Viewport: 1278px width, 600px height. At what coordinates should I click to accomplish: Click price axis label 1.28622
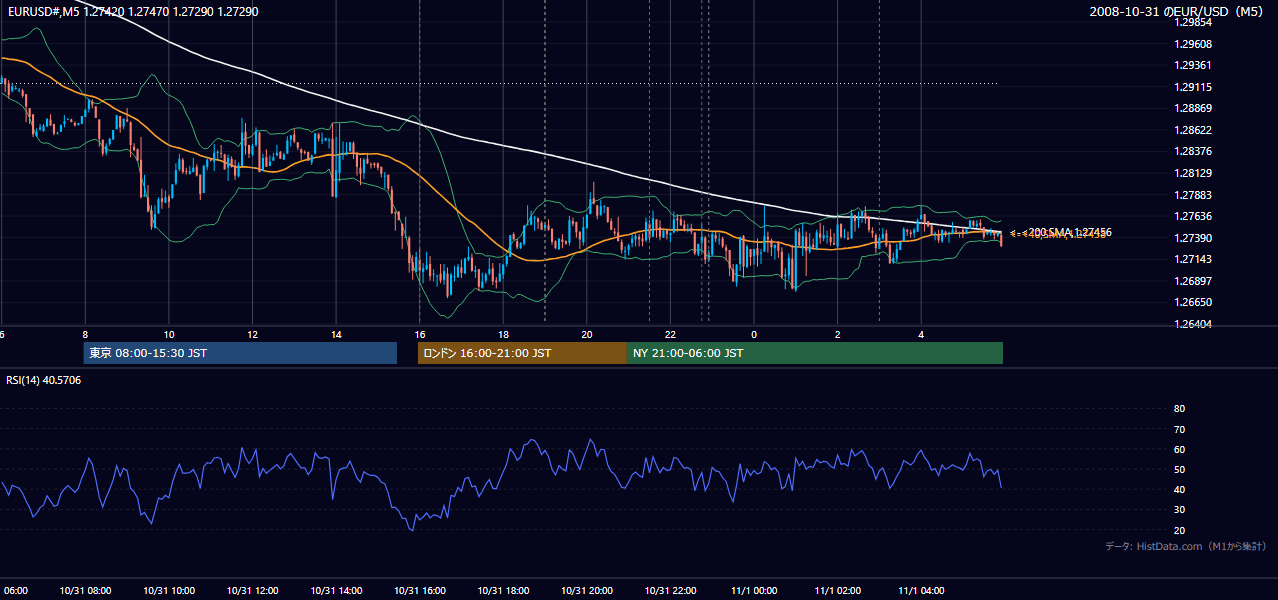point(1193,130)
